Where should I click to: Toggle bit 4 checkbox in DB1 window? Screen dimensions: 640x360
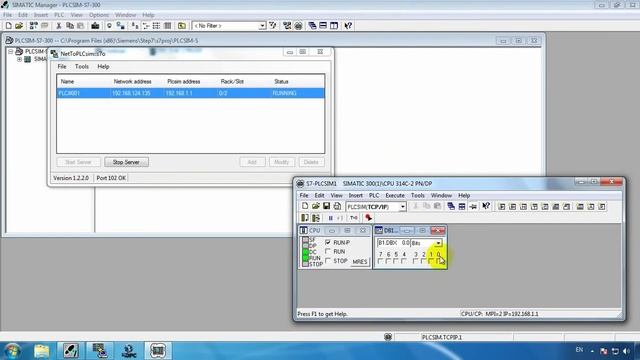[404, 261]
